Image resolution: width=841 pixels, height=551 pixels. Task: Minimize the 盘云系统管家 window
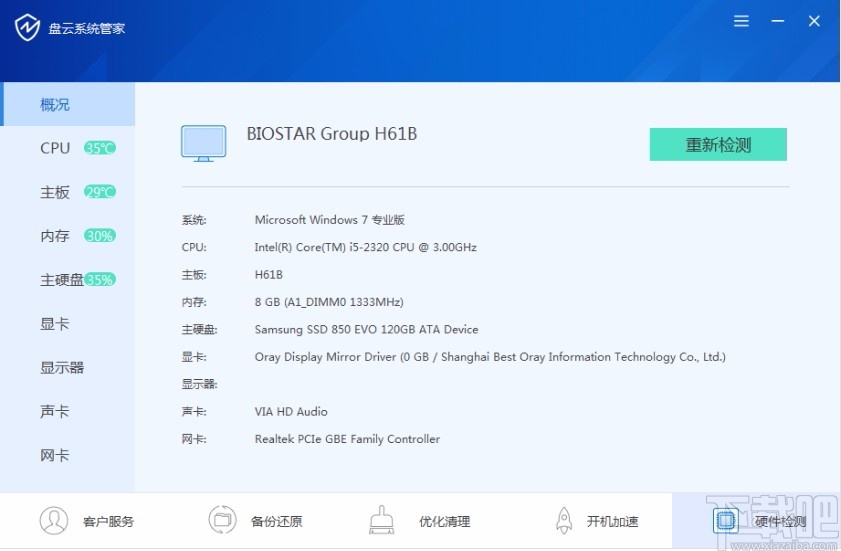pyautogui.click(x=778, y=21)
